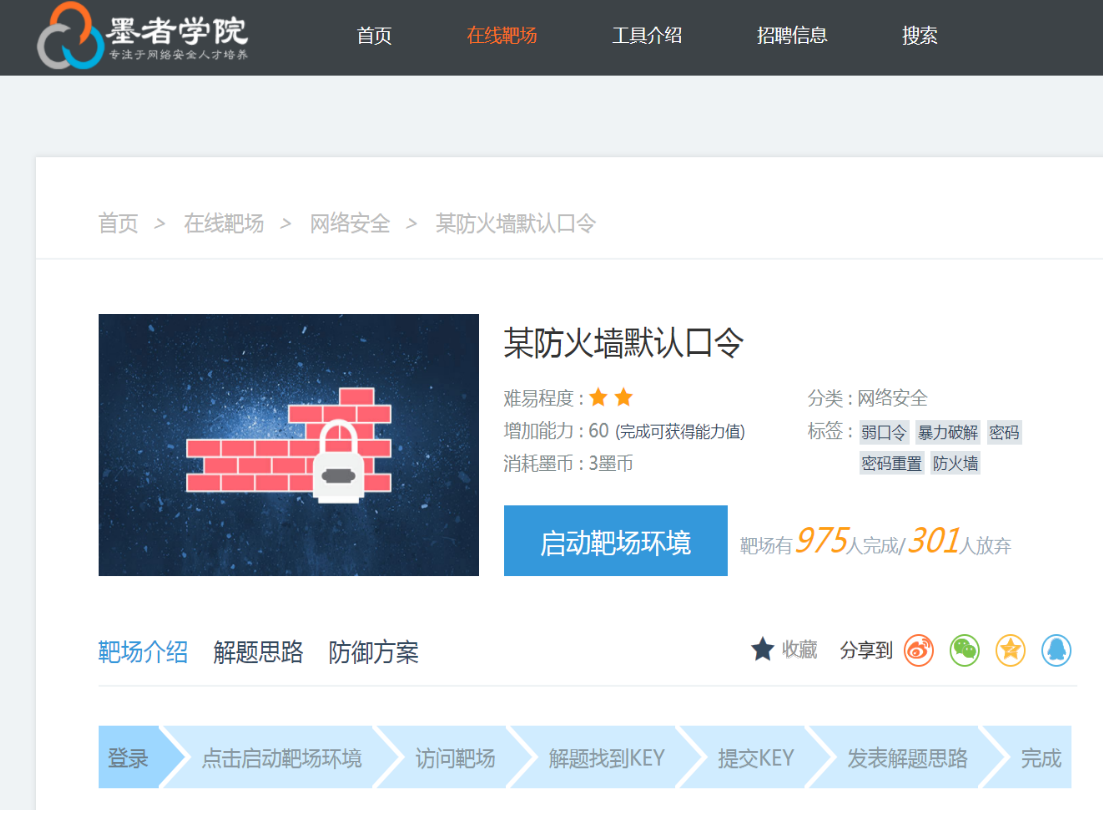Viewport: 1103px width, 827px height.
Task: Open 首页 in top navigation
Action: pyautogui.click(x=374, y=35)
